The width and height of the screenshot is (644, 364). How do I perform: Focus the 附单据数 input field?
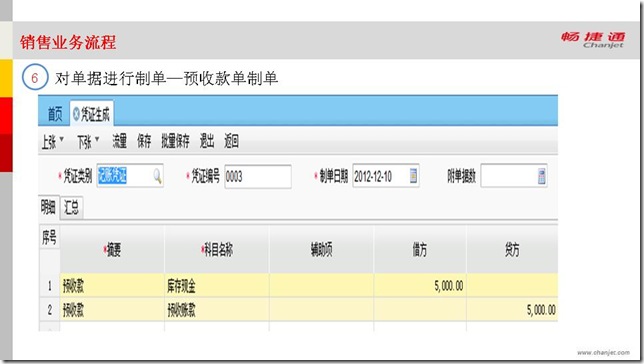513,176
